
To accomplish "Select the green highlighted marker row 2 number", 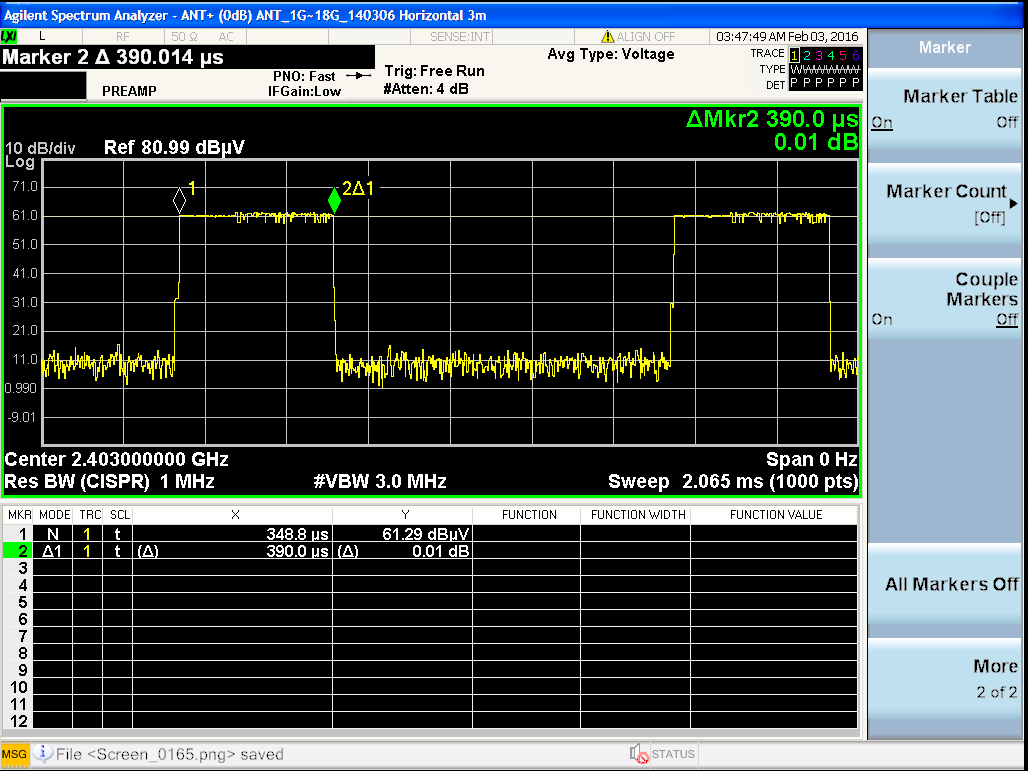I will point(18,551).
